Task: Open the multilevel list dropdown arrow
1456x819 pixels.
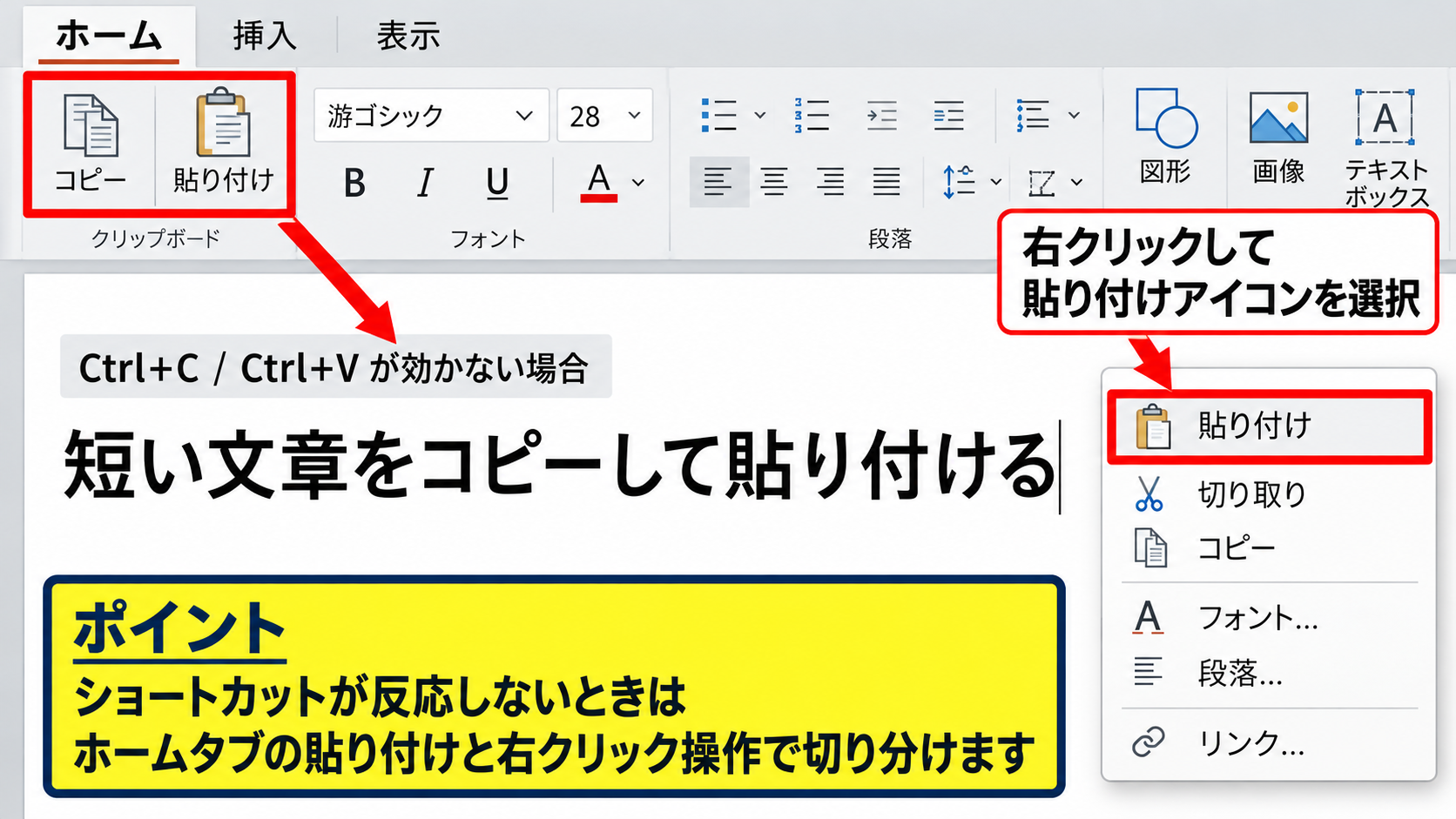Action: [x=1074, y=115]
